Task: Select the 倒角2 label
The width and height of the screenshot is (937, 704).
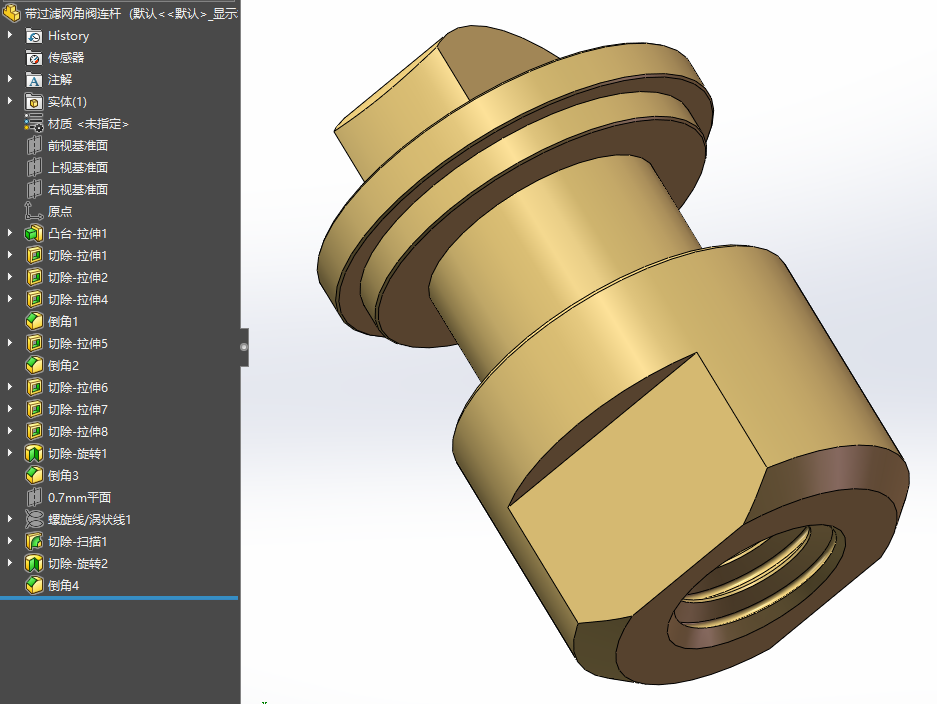Action: point(63,366)
